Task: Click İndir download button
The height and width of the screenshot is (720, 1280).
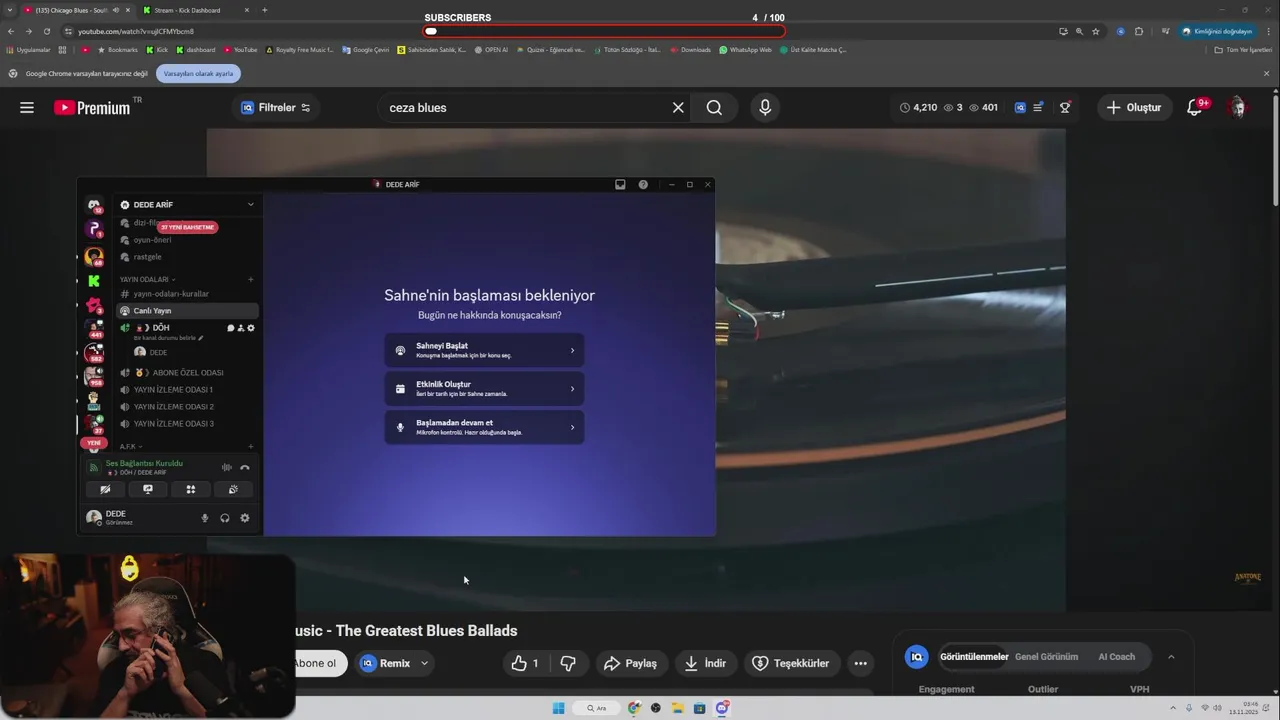Action: pos(705,663)
